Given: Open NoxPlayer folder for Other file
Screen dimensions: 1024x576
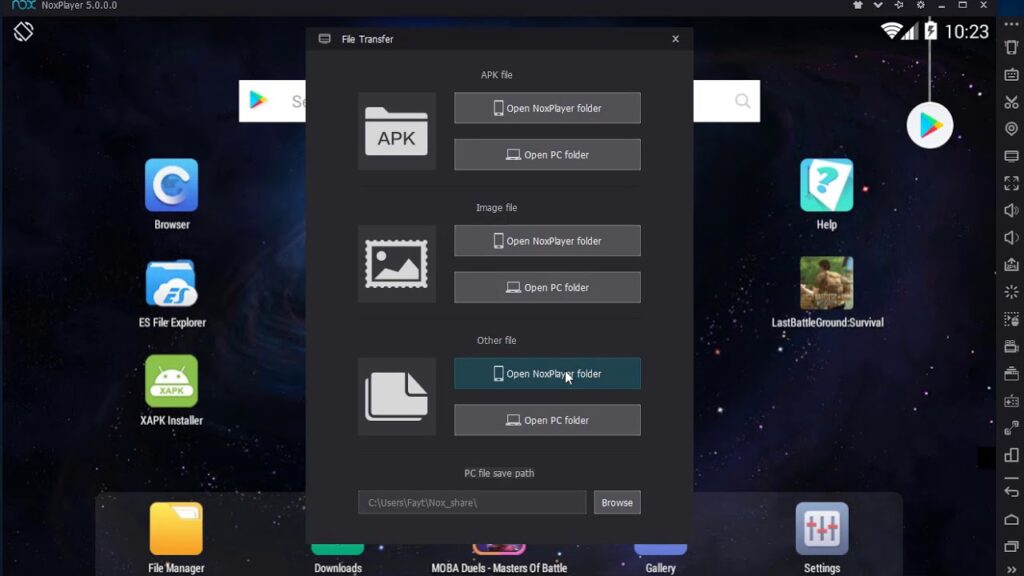Looking at the screenshot, I should point(547,374).
